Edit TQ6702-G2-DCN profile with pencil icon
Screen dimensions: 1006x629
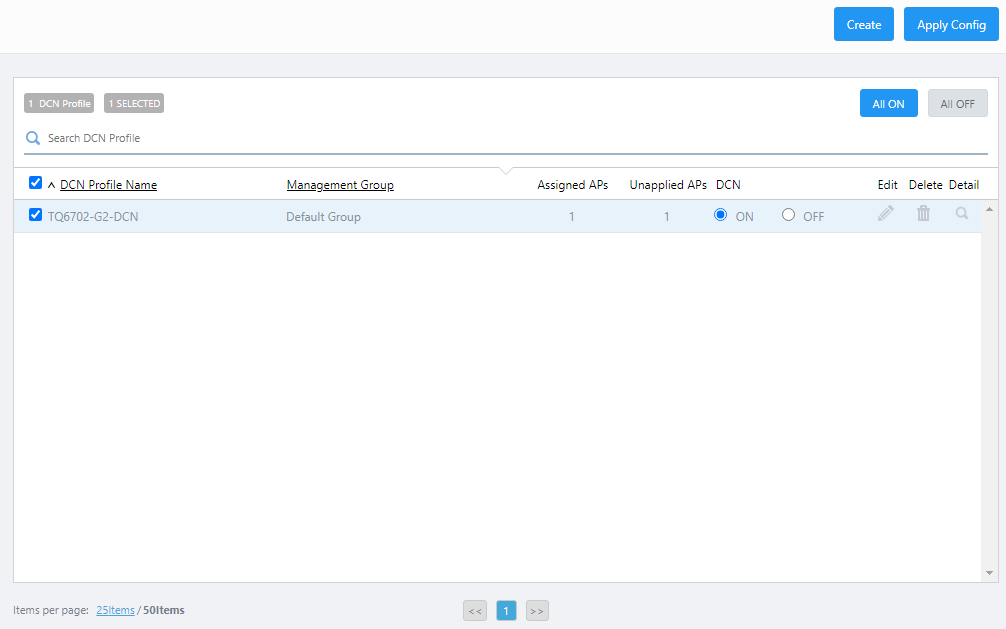(886, 214)
